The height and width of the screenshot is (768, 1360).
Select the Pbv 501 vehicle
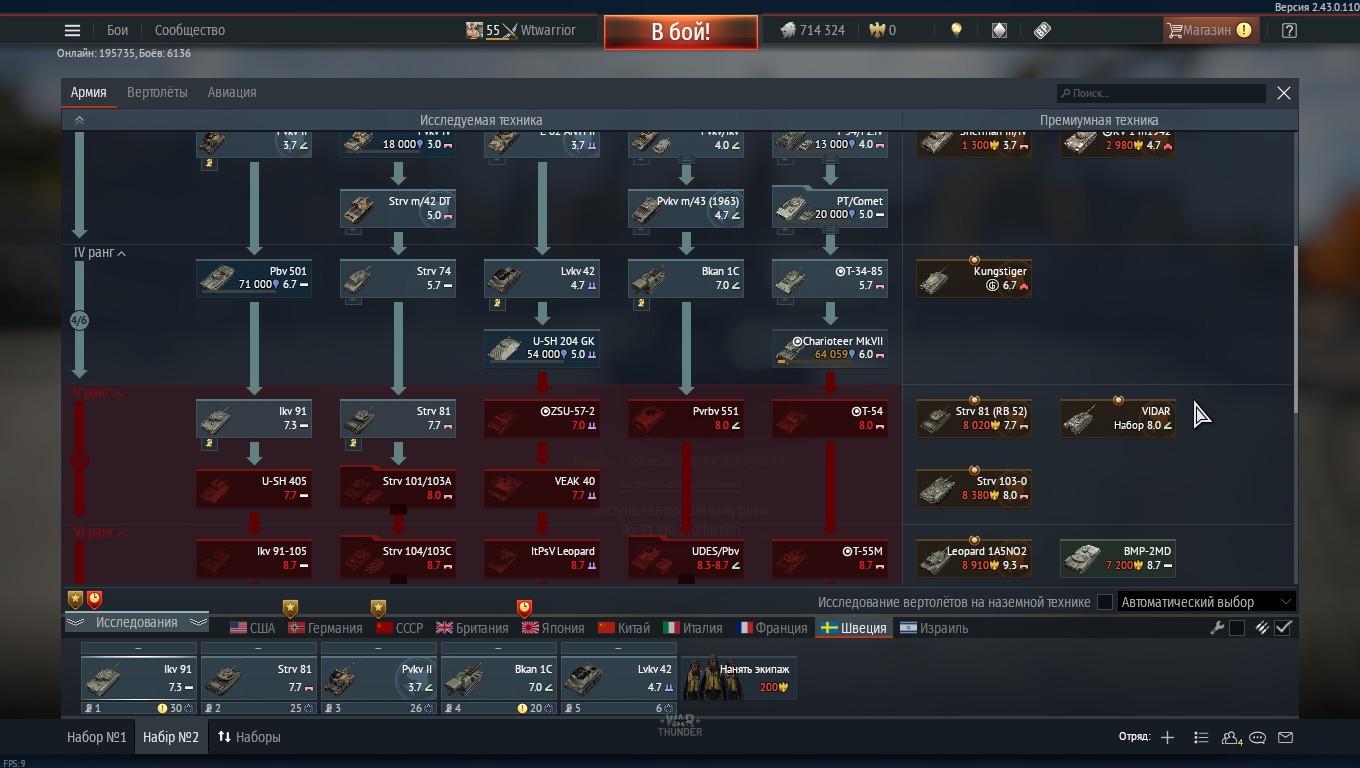pos(254,278)
